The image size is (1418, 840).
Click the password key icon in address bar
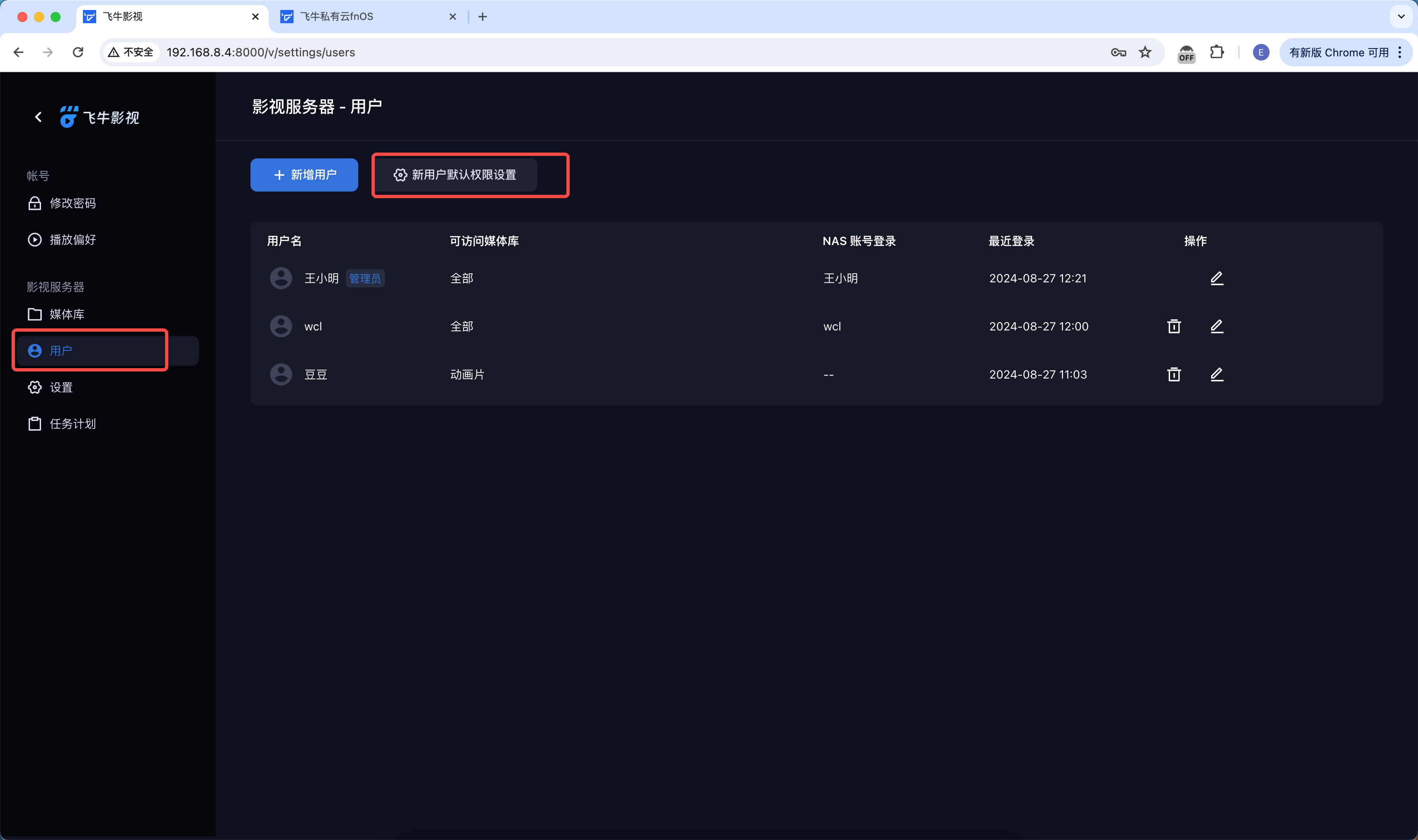pyautogui.click(x=1118, y=52)
